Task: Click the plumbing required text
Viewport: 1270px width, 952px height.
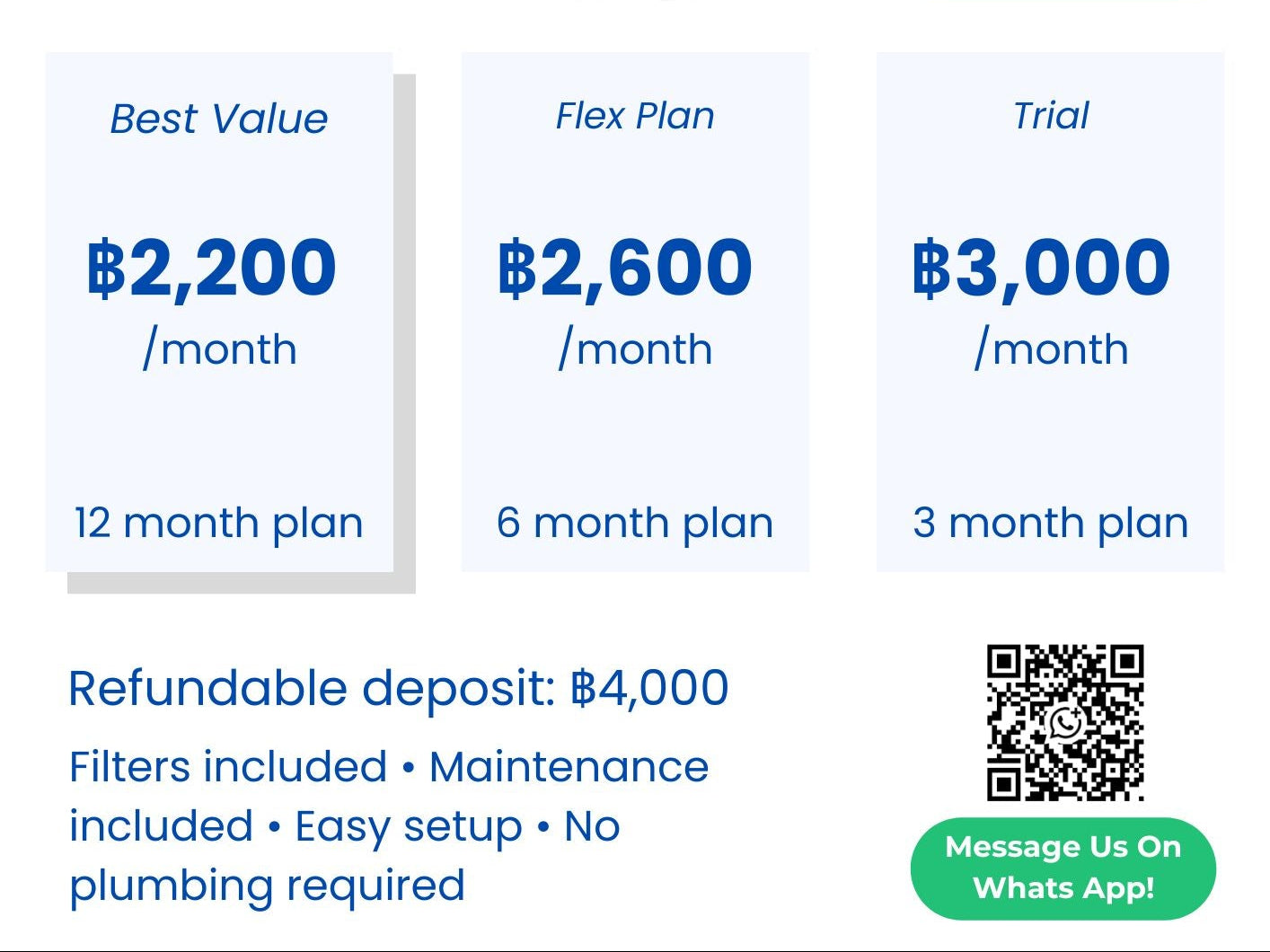Action: click(268, 886)
